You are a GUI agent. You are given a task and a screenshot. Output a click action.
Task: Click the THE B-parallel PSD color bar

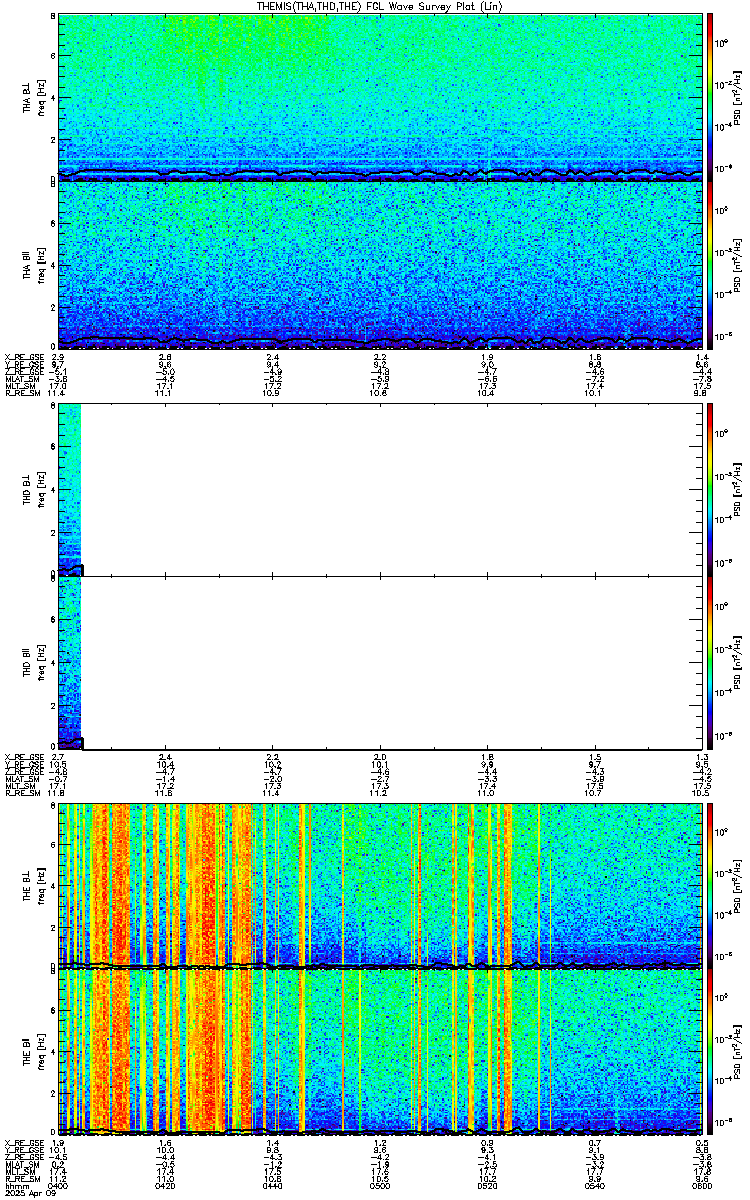[711, 1050]
